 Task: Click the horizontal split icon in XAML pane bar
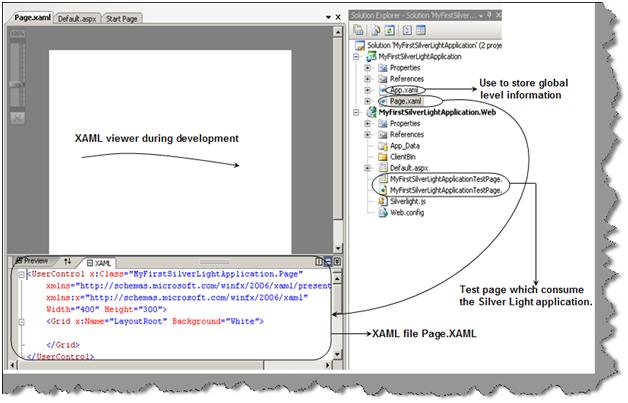[328, 262]
